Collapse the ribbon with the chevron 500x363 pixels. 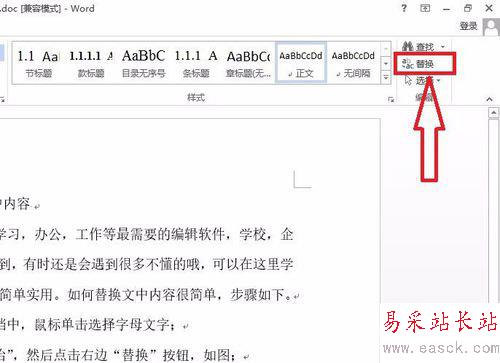click(x=489, y=99)
